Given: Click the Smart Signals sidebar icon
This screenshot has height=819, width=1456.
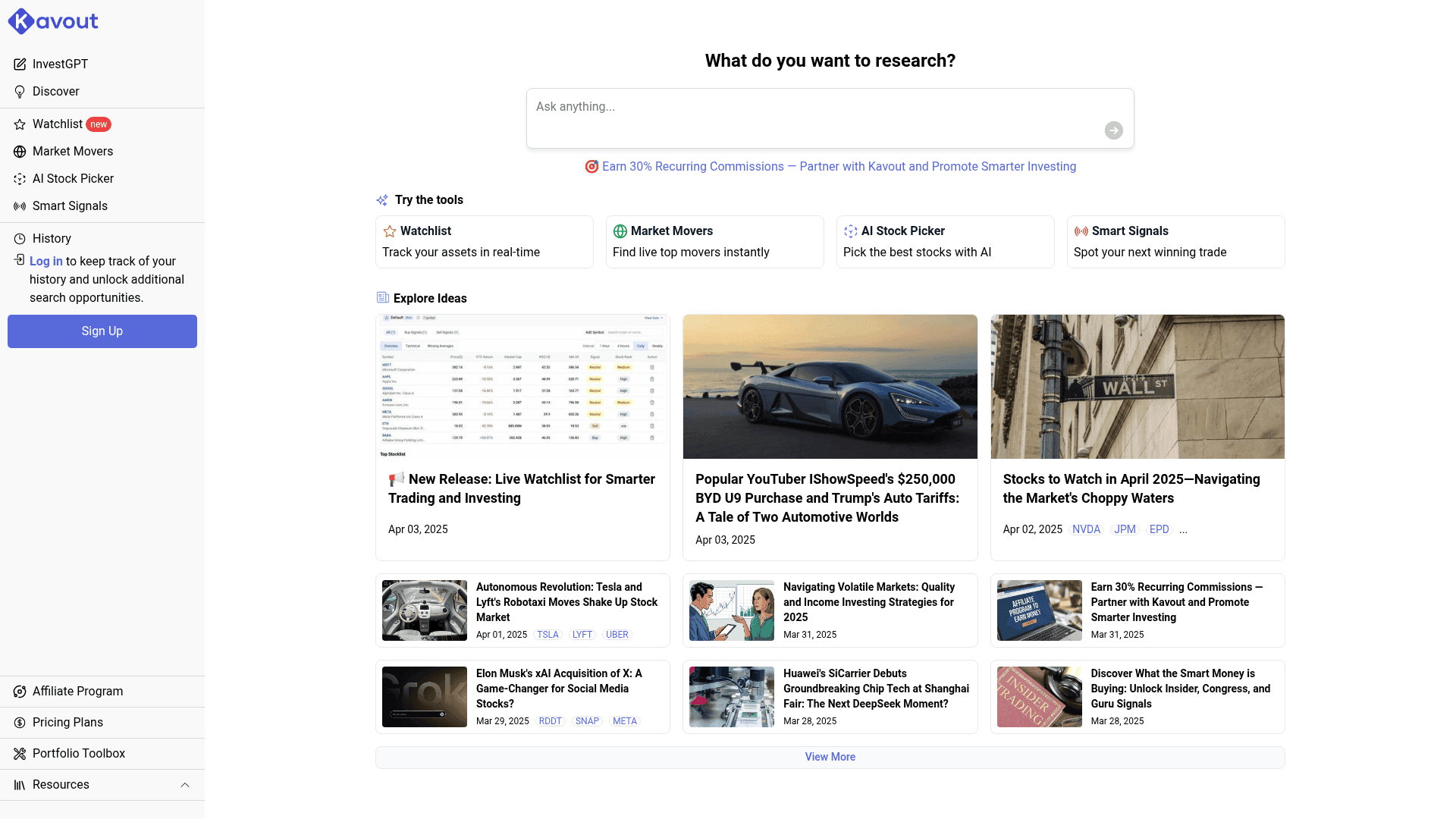Looking at the screenshot, I should [x=20, y=206].
